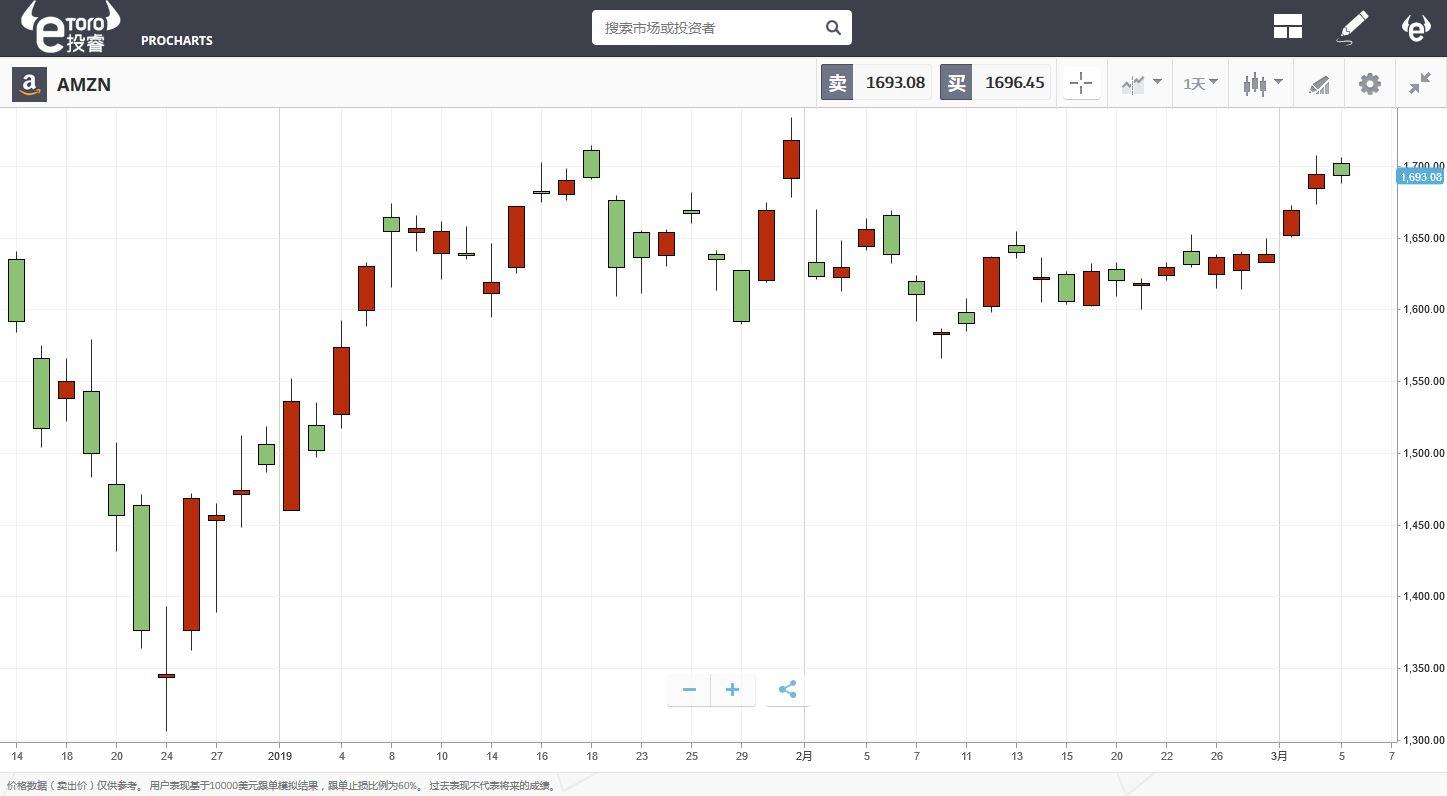Click the 1,400.00 price axis label
1447x796 pixels.
click(1423, 596)
